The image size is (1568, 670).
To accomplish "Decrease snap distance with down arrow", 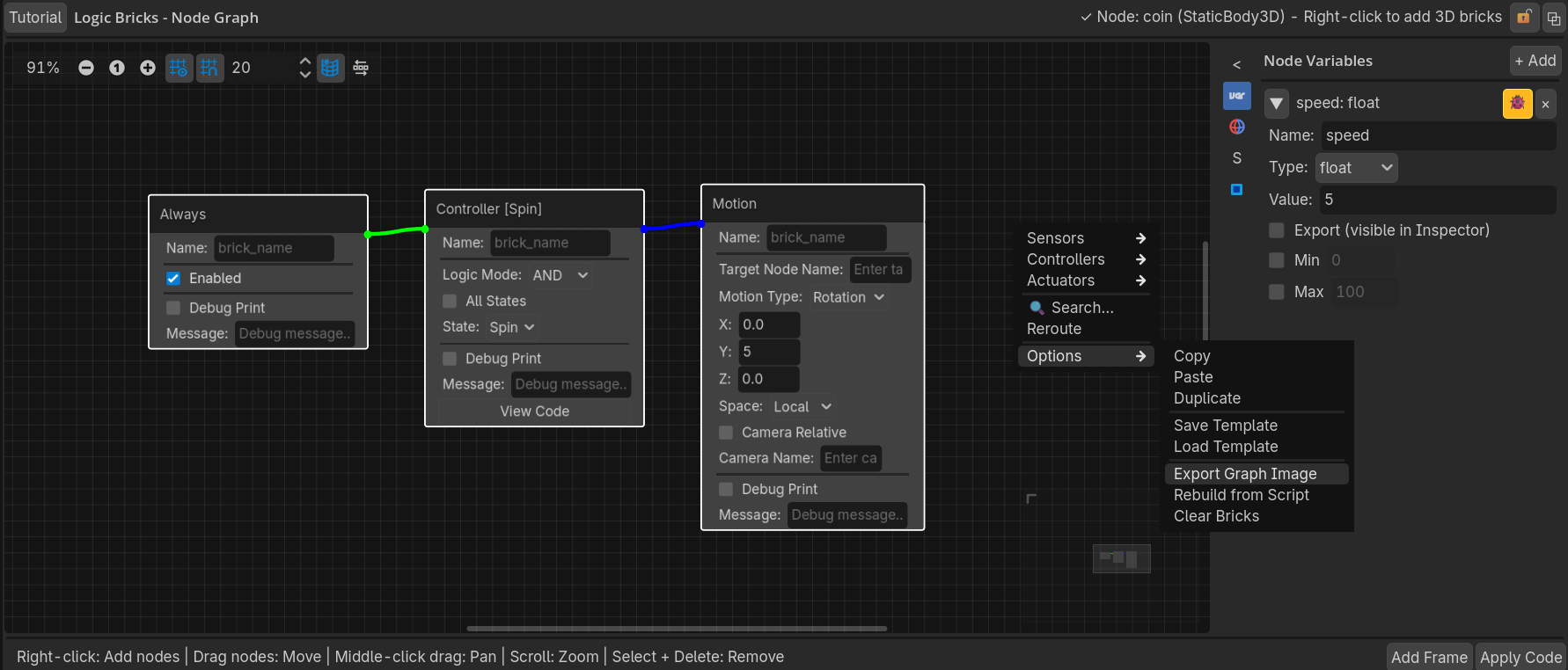I will (x=304, y=74).
